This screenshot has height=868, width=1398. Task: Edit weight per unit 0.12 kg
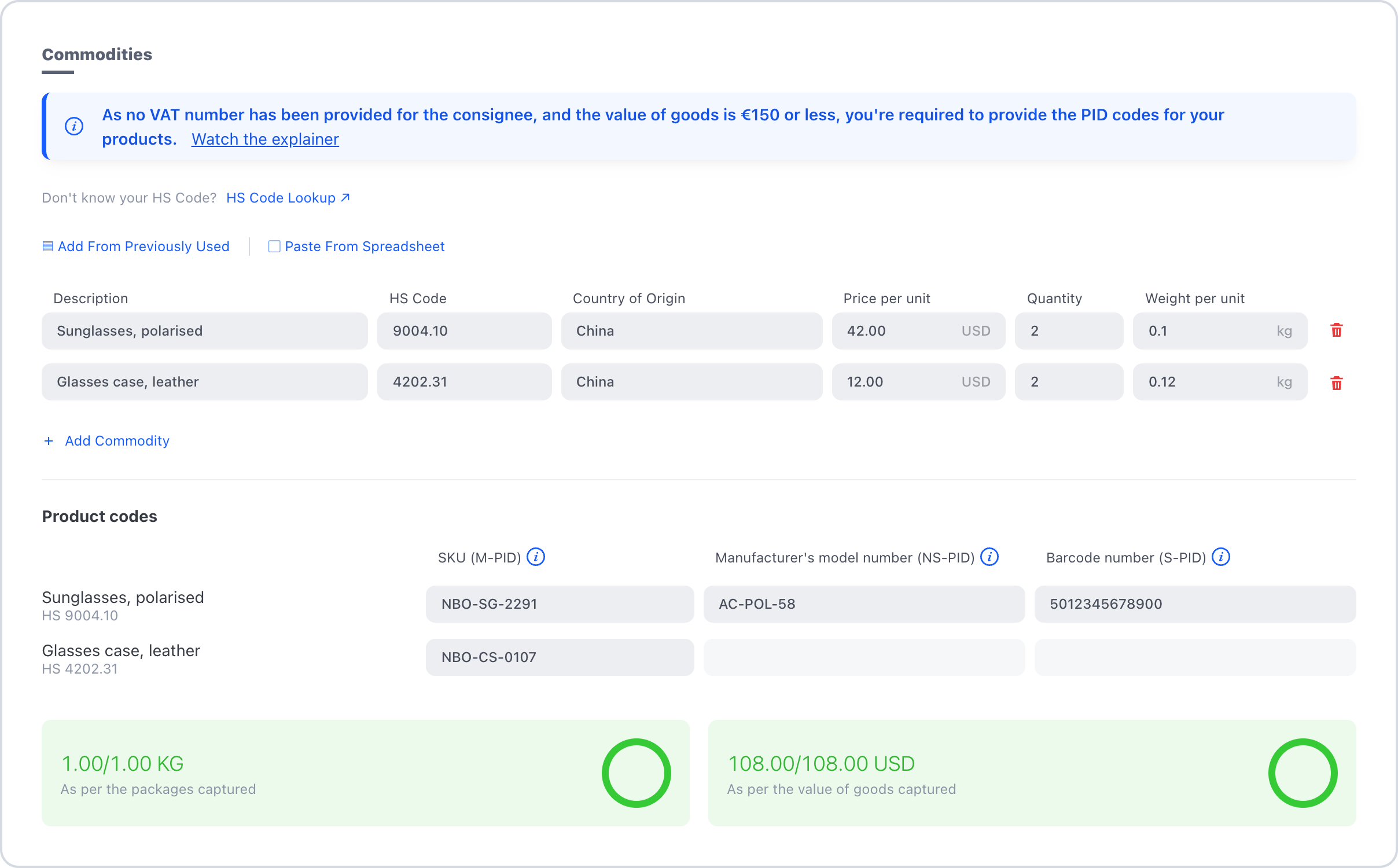click(1220, 382)
